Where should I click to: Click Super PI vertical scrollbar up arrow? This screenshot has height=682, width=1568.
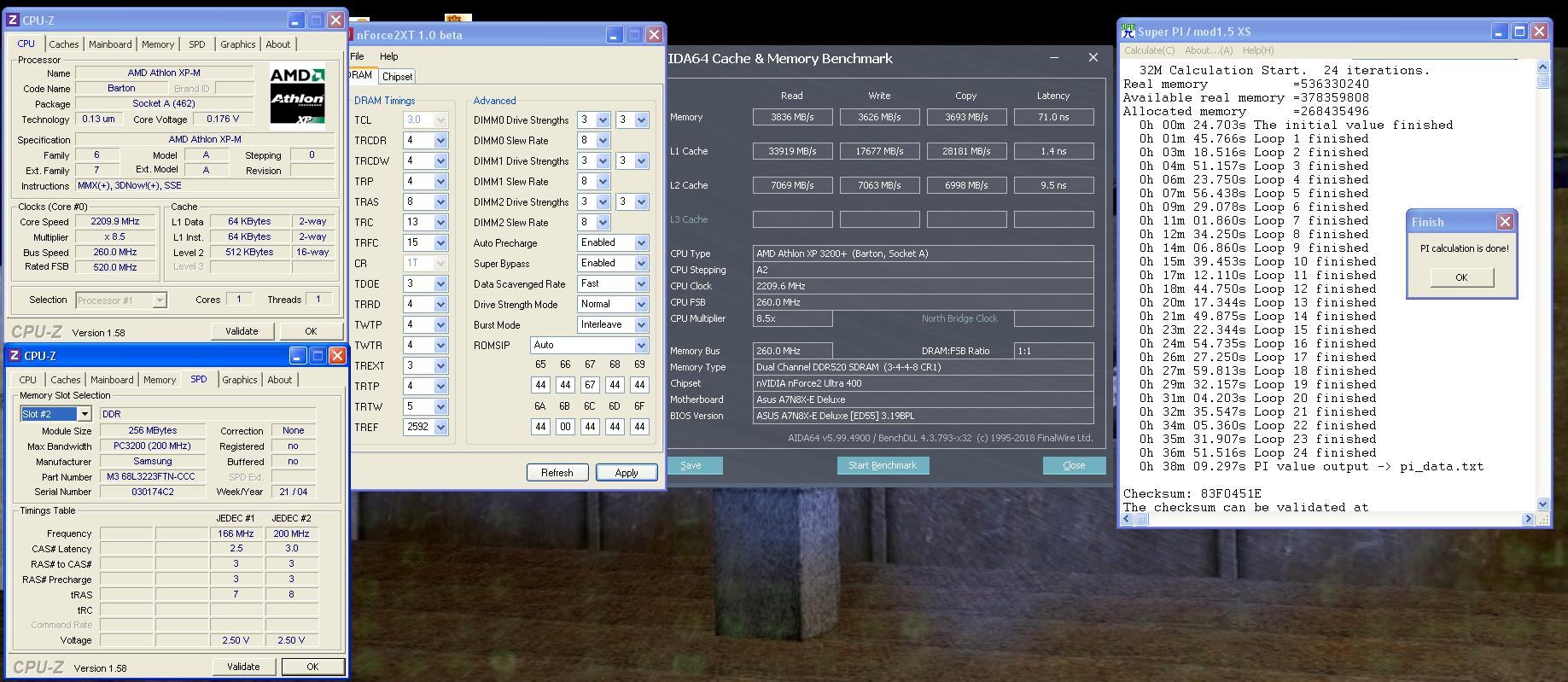click(x=1542, y=67)
